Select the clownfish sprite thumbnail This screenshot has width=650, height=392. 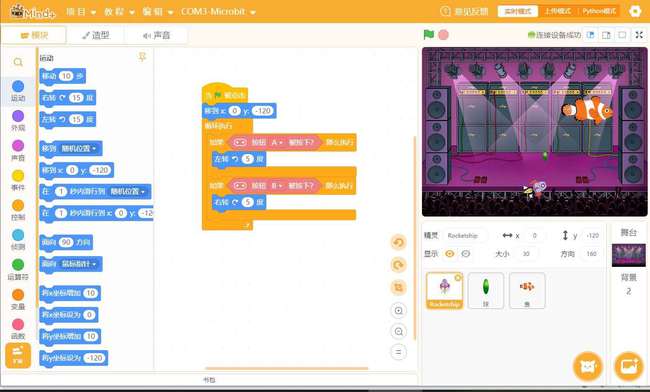pos(527,290)
